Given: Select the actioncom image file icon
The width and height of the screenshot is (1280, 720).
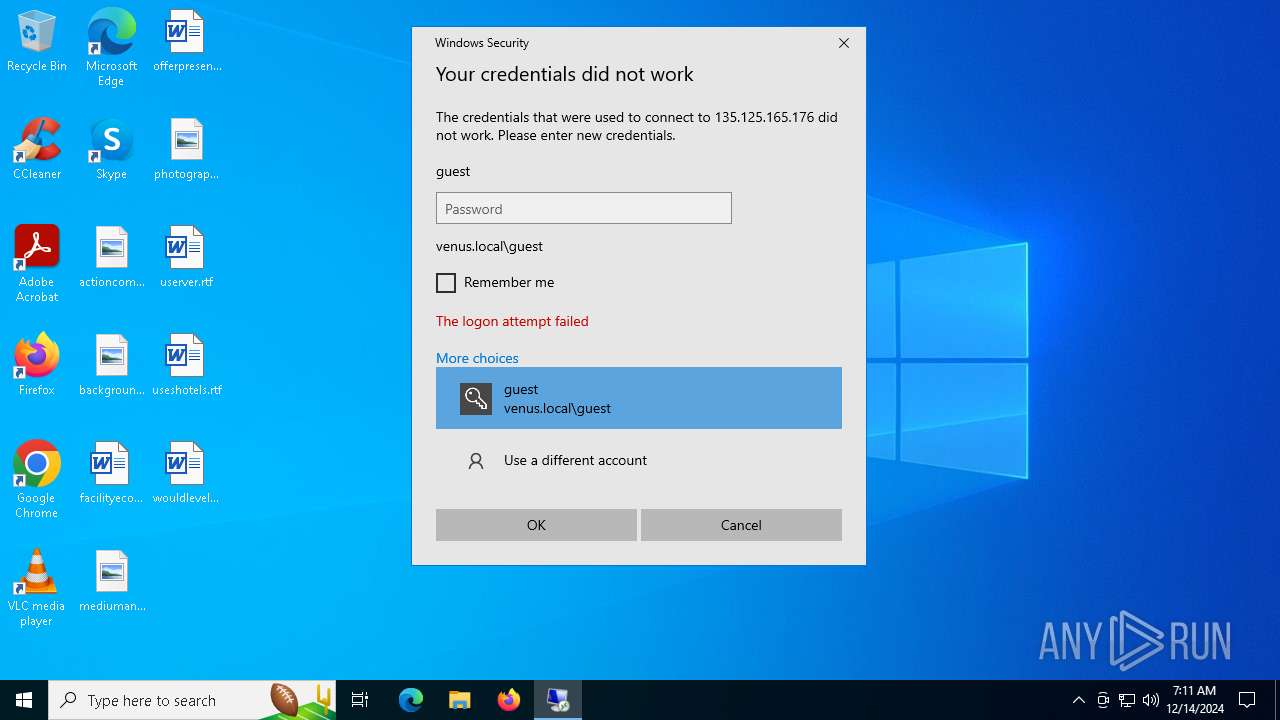Looking at the screenshot, I should 112,257.
